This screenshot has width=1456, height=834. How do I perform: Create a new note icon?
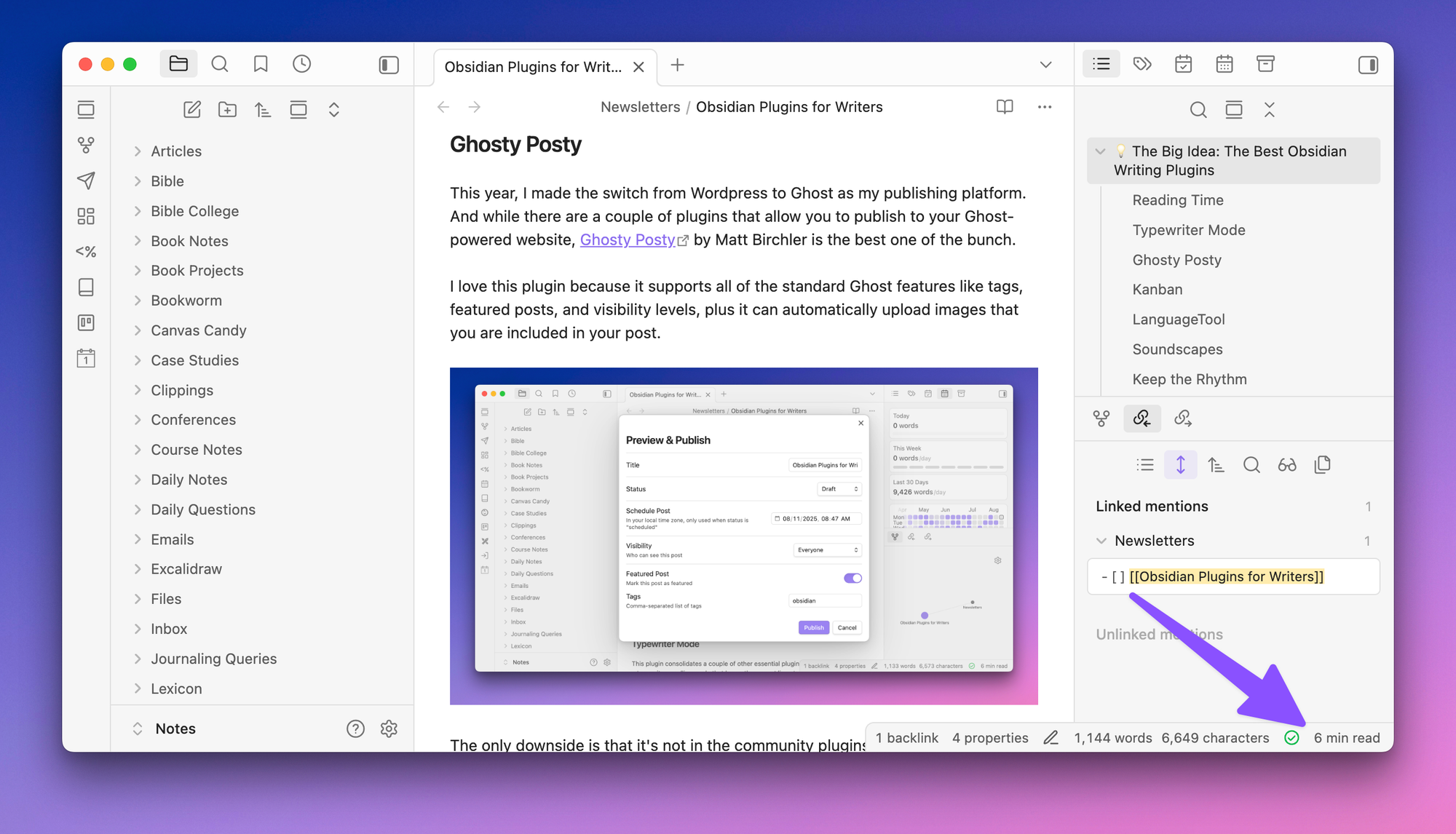click(192, 110)
